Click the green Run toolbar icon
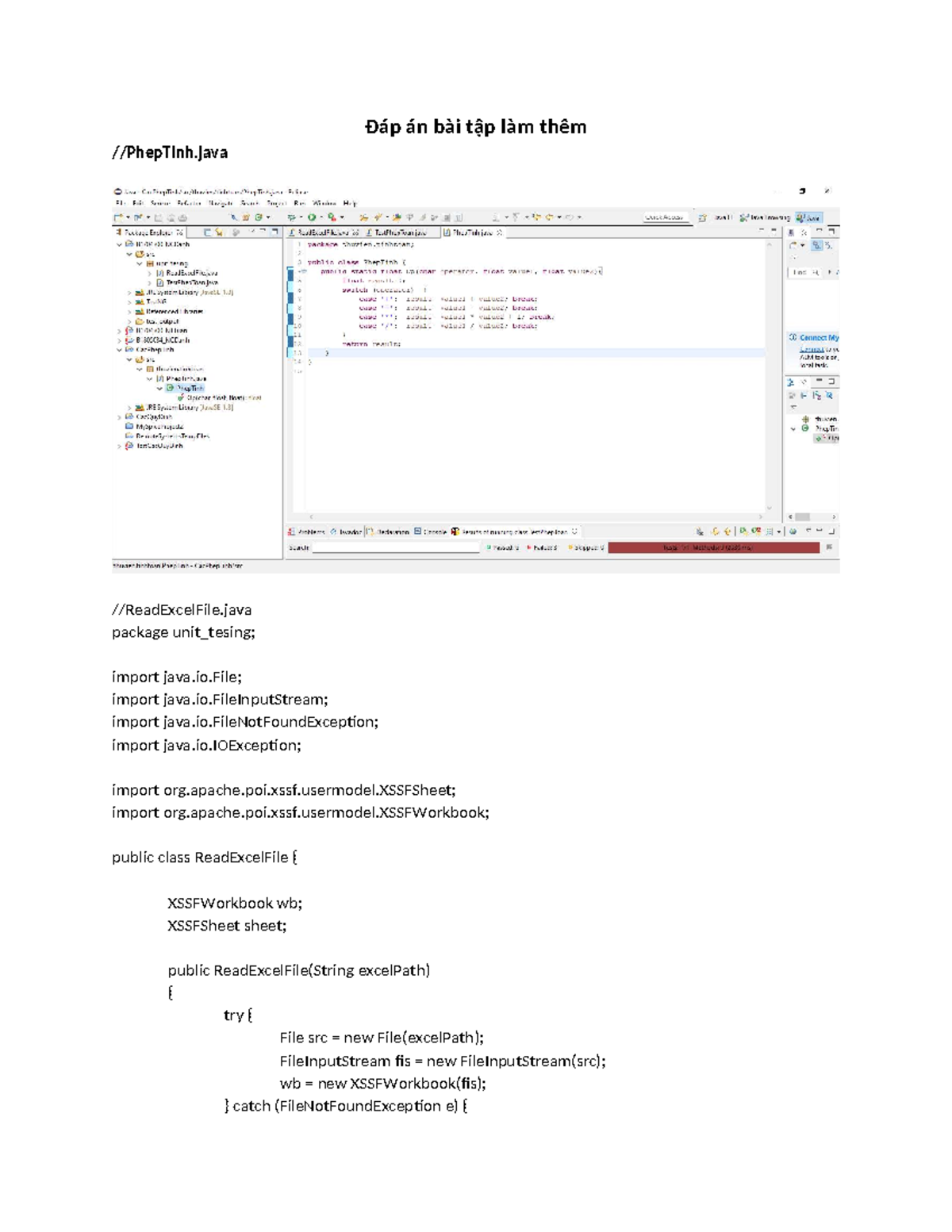 point(312,217)
